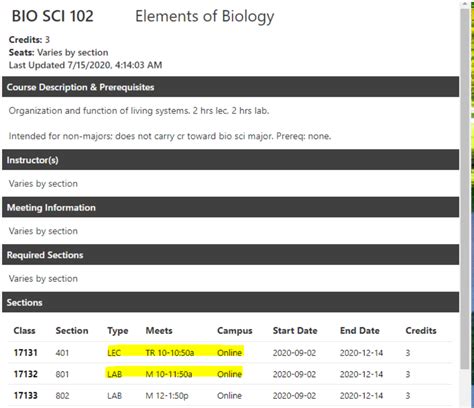The image size is (474, 408).
Task: Click the Sections header bar
Action: [x=230, y=302]
